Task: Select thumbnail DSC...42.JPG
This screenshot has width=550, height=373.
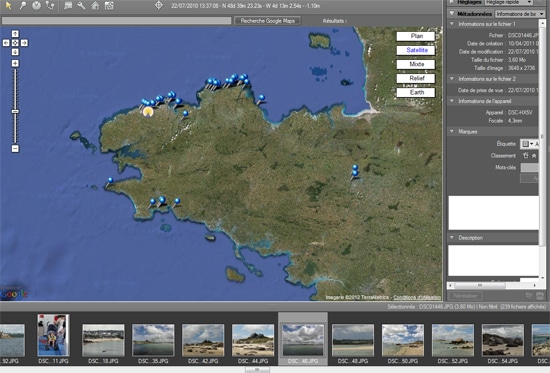Action: coord(203,340)
